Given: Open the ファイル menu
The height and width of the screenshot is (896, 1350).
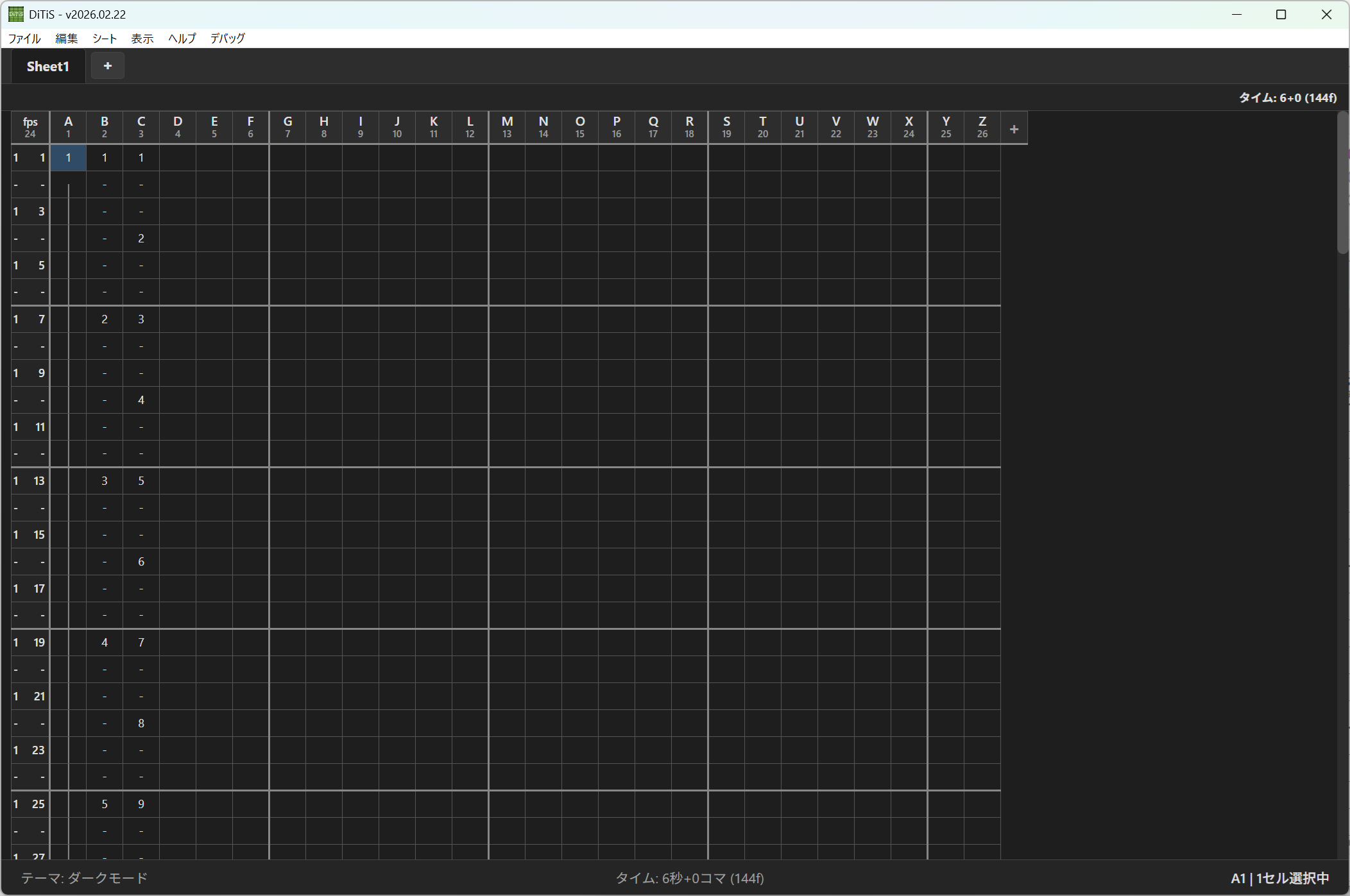Looking at the screenshot, I should click(x=24, y=38).
